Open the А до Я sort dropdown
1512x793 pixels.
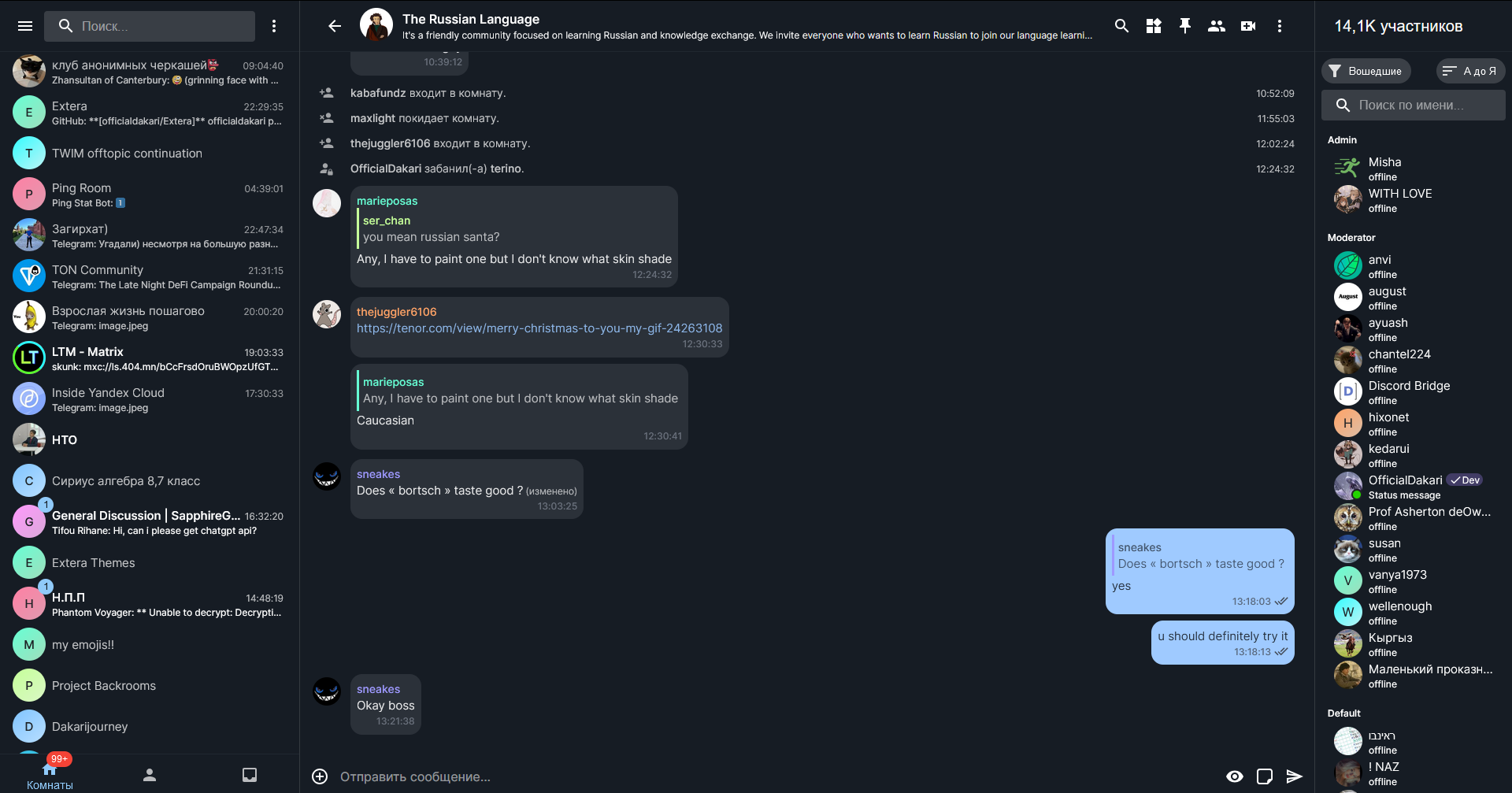point(1470,71)
